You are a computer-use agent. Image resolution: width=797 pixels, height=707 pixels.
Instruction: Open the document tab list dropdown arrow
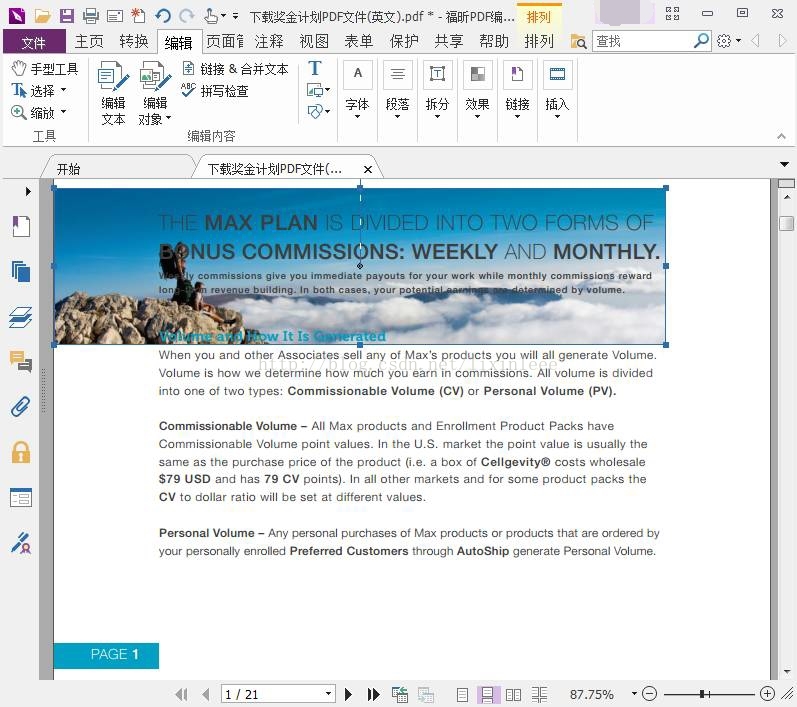(x=784, y=164)
